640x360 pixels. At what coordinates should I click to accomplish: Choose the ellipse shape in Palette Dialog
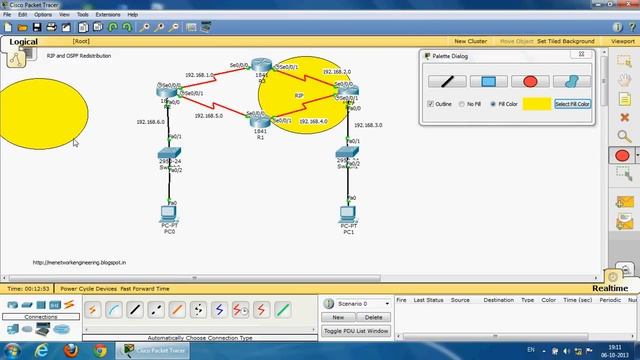tap(530, 81)
